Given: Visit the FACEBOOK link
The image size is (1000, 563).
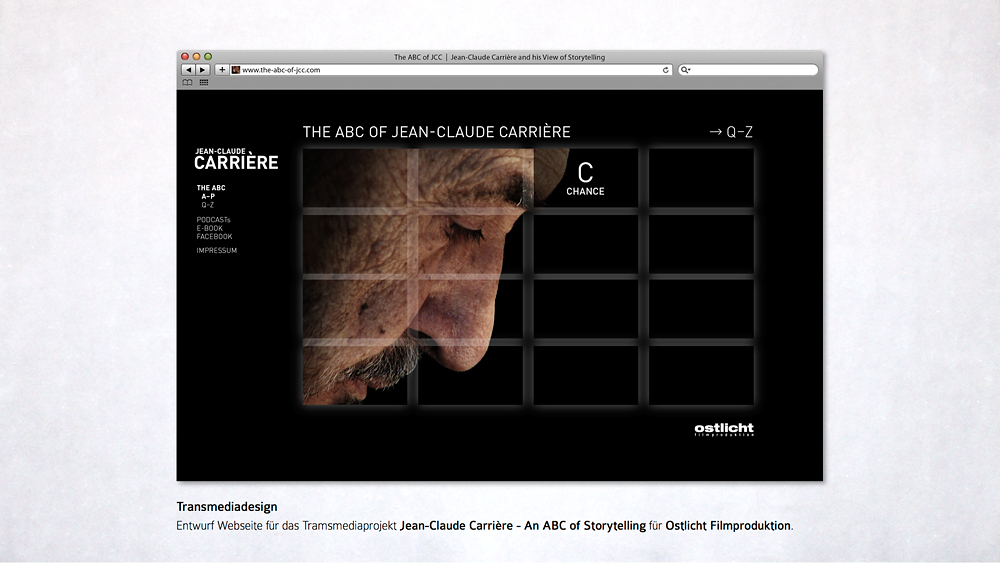Looking at the screenshot, I should (214, 236).
